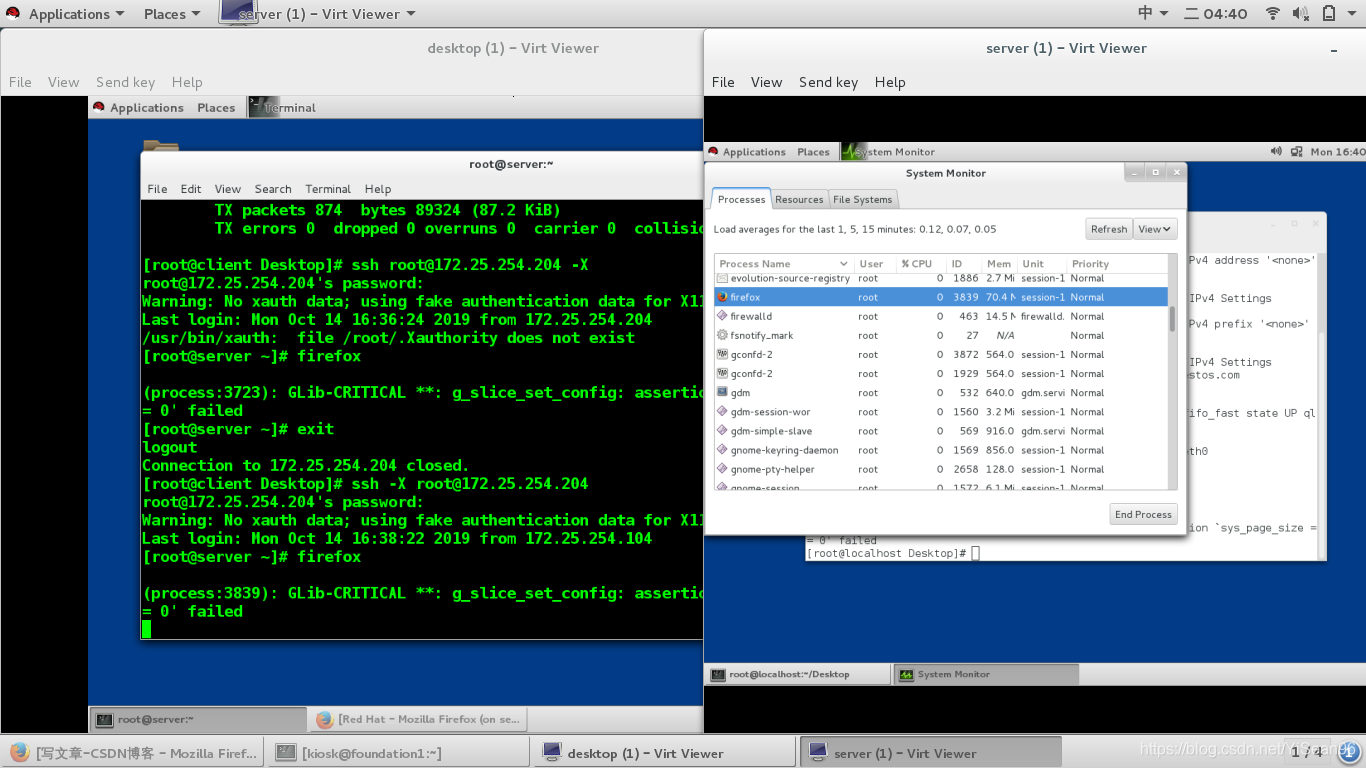Screen dimensions: 1366x768
Task: Select the evolution-source-registry process icon
Action: 722,278
